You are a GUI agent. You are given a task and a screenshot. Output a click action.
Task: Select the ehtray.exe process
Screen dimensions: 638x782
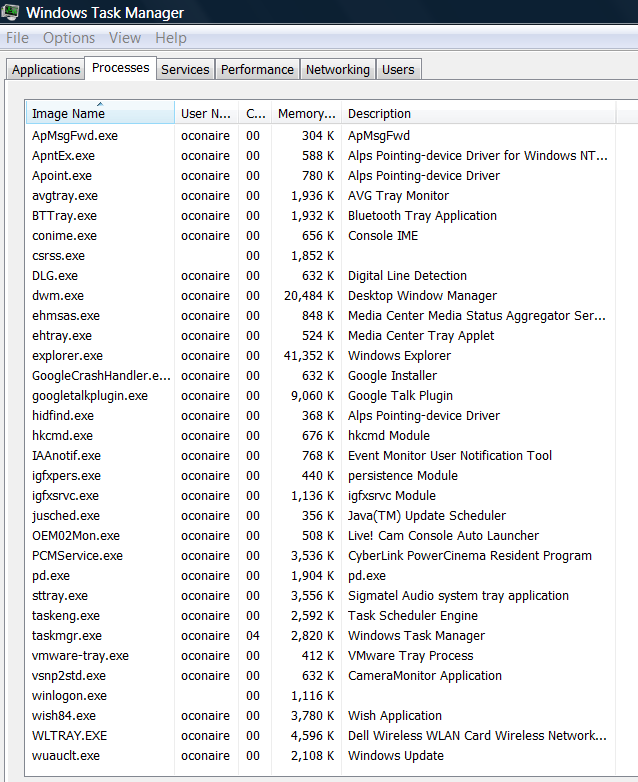(x=320, y=336)
